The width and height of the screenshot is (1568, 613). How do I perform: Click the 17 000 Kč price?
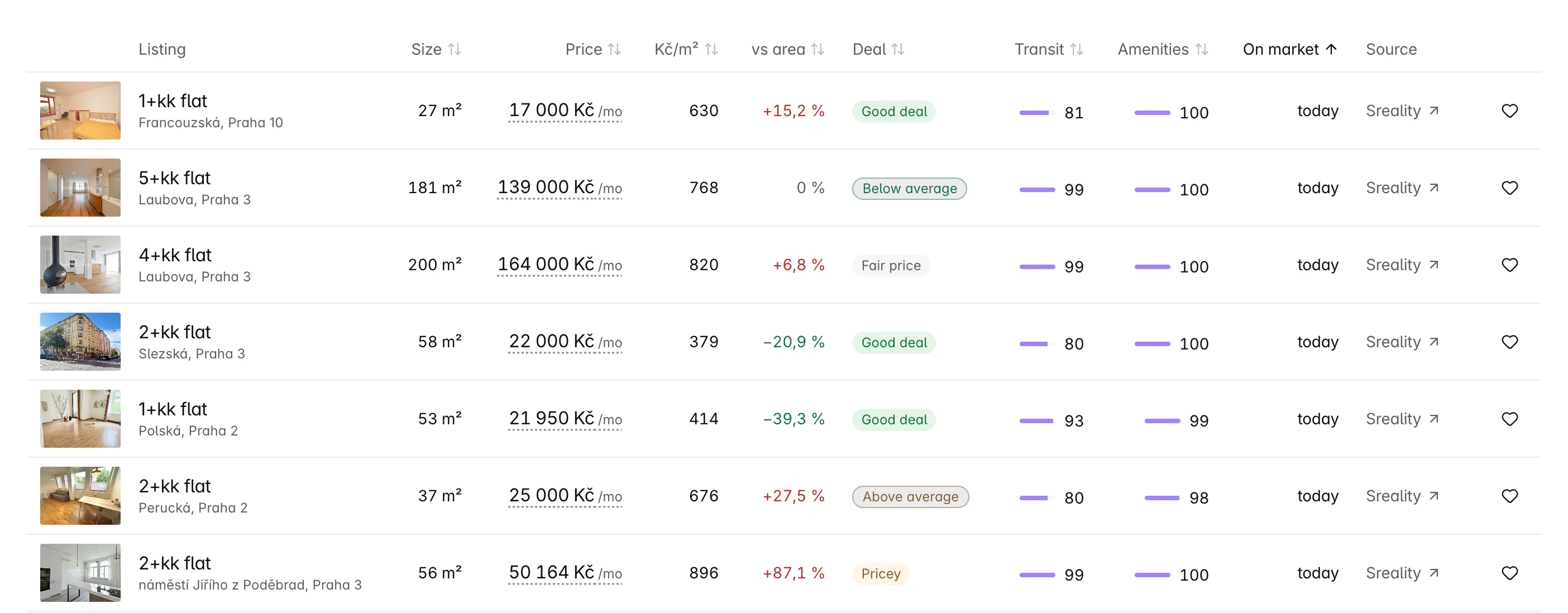[565, 111]
